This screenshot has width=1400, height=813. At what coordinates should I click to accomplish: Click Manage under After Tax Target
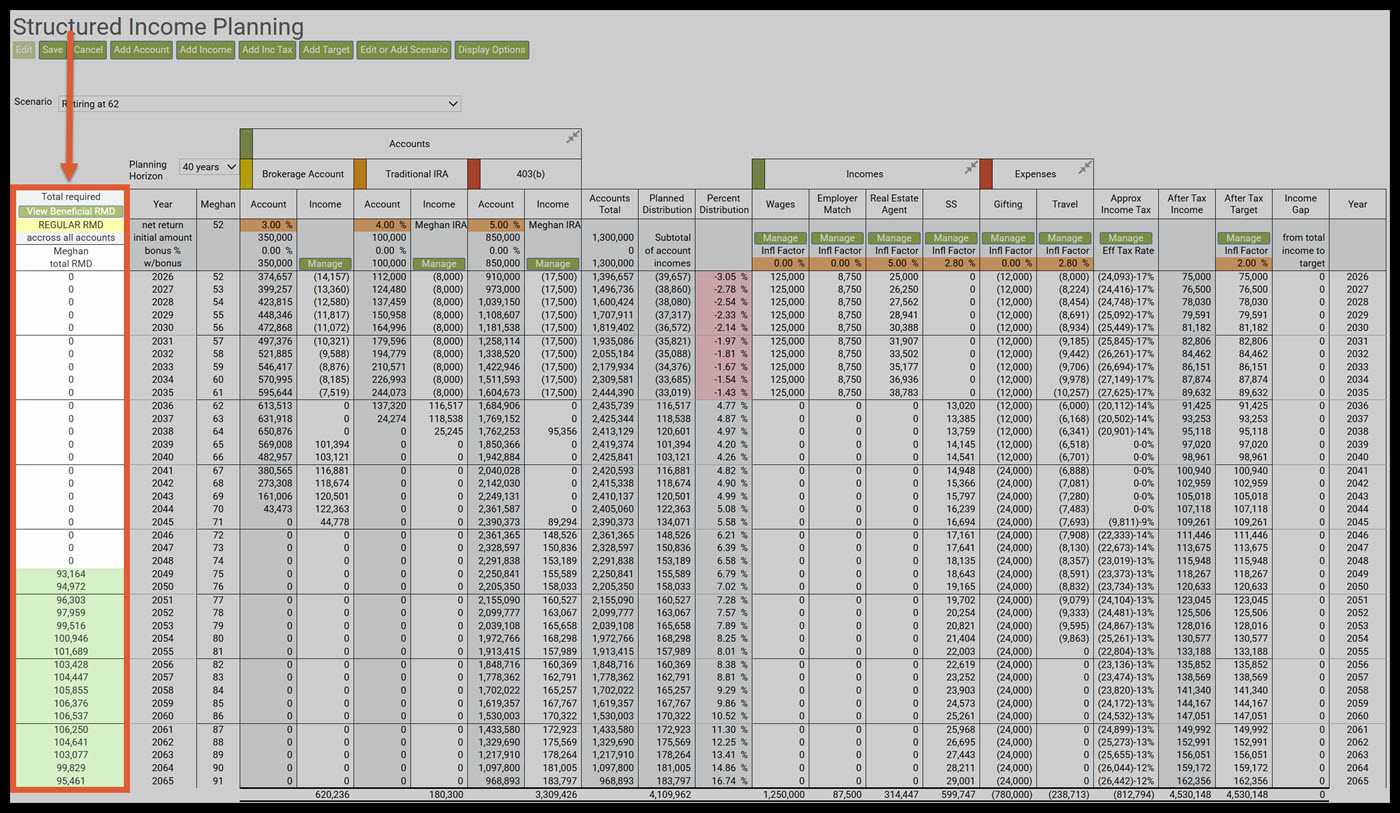[x=1243, y=238]
